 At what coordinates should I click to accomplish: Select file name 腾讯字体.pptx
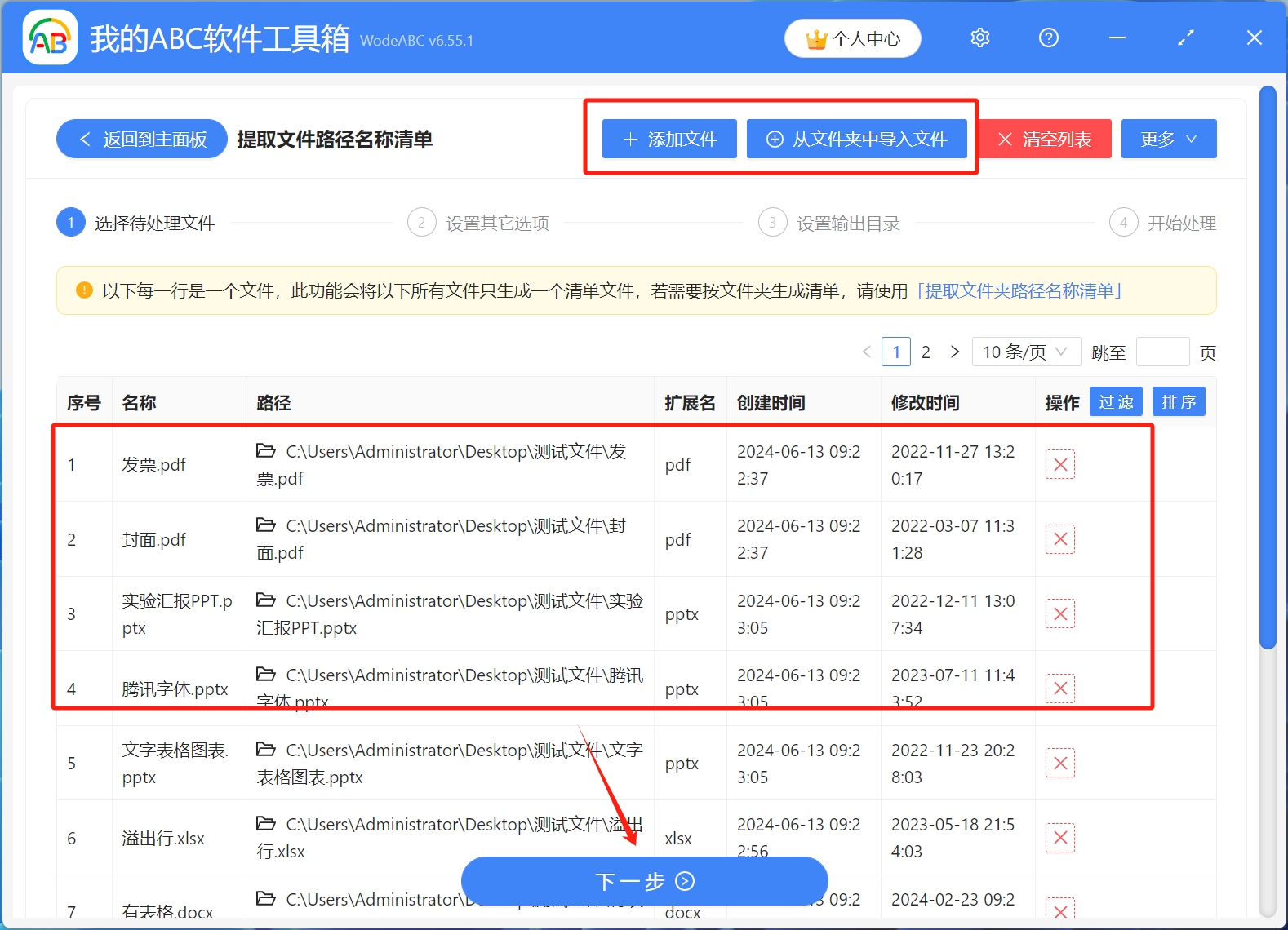[x=175, y=689]
